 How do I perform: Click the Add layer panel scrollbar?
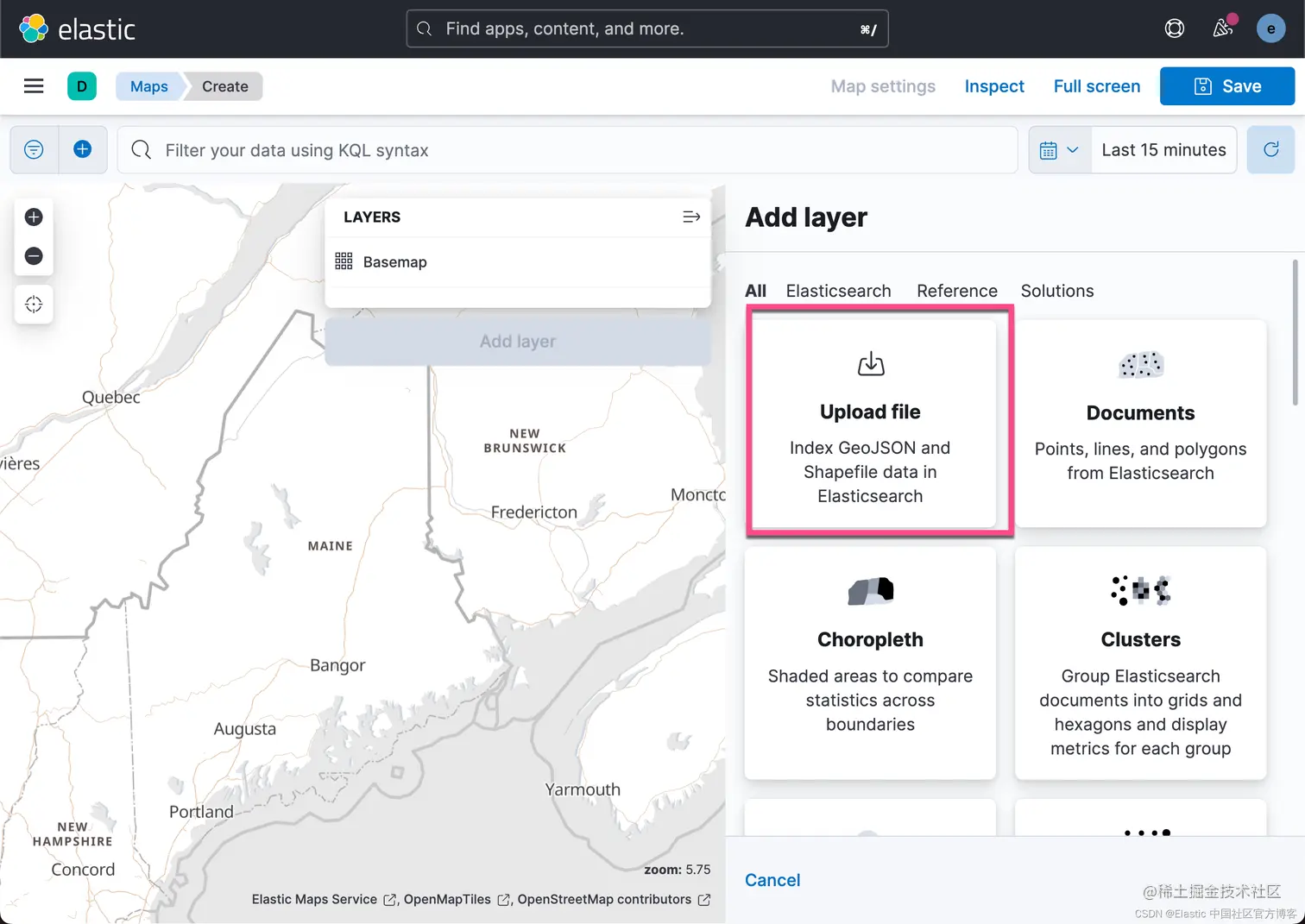click(x=1295, y=332)
